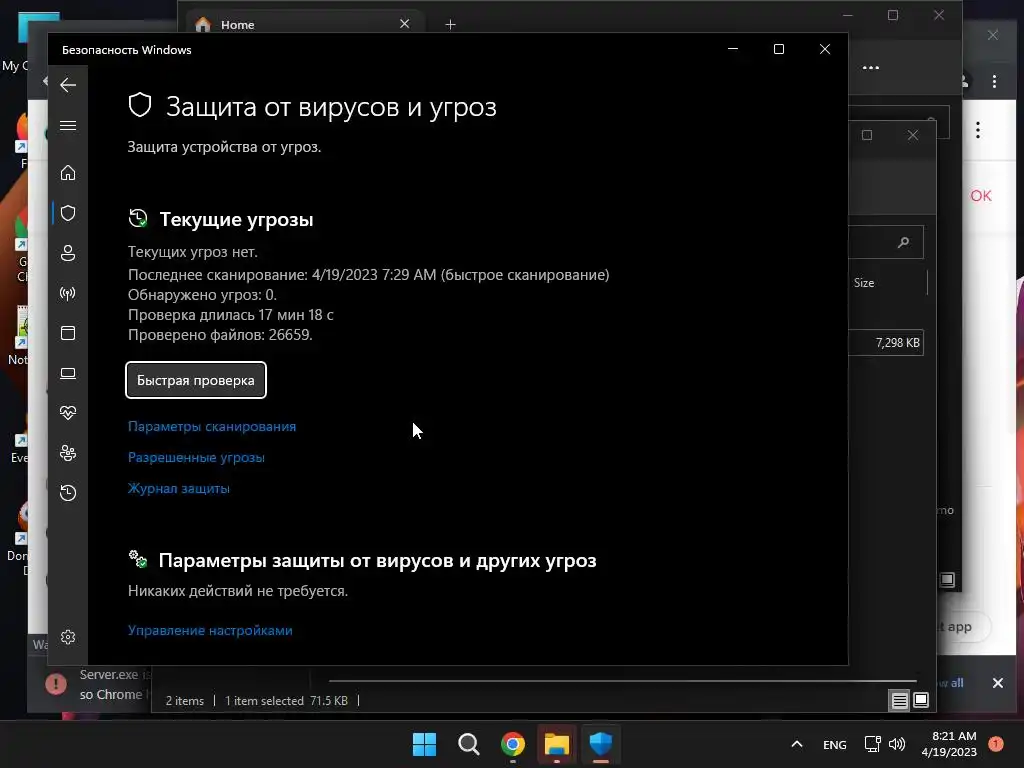Click the 2 items status bar text
1024x768 pixels.
tap(185, 701)
